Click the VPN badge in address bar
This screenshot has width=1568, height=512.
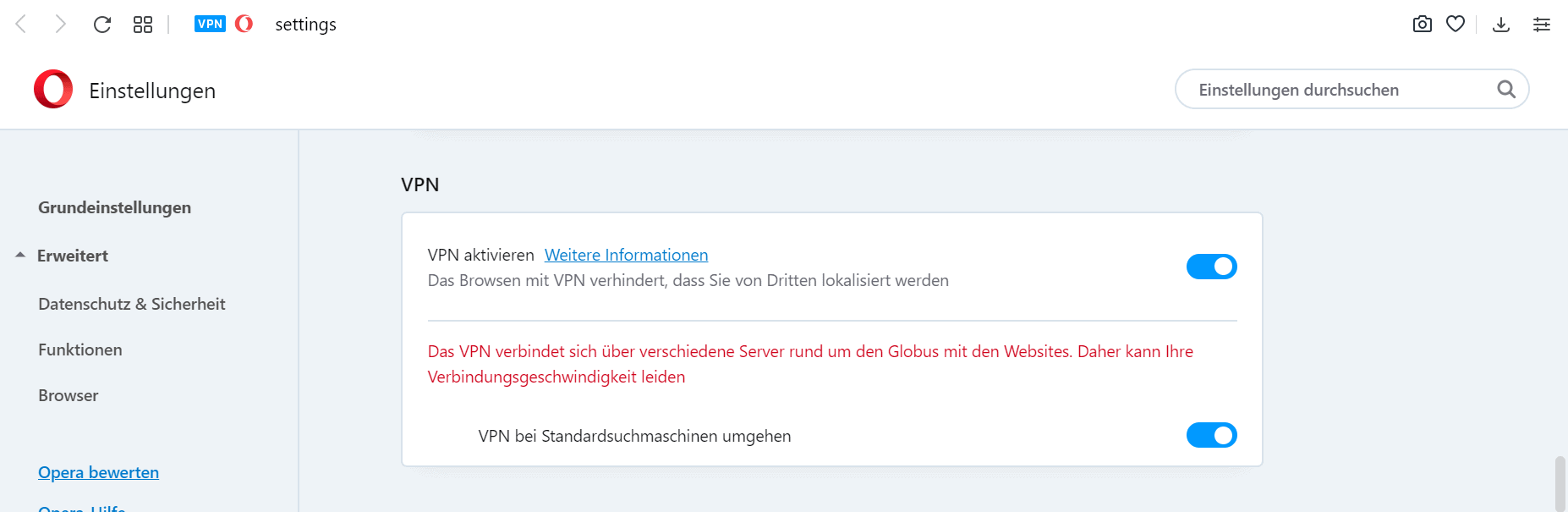point(210,24)
